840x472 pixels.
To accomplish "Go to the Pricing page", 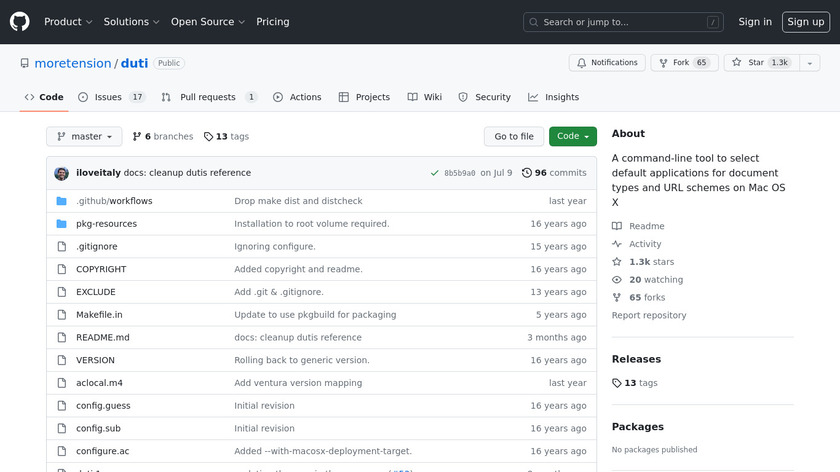I will [x=273, y=22].
